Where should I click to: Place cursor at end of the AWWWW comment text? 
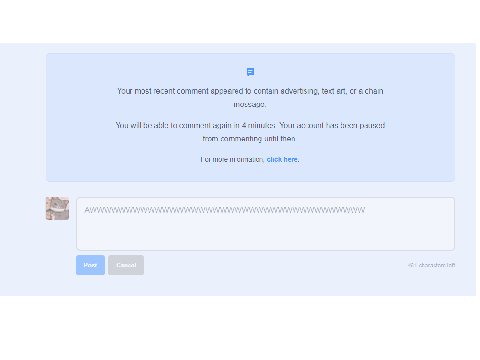point(366,210)
